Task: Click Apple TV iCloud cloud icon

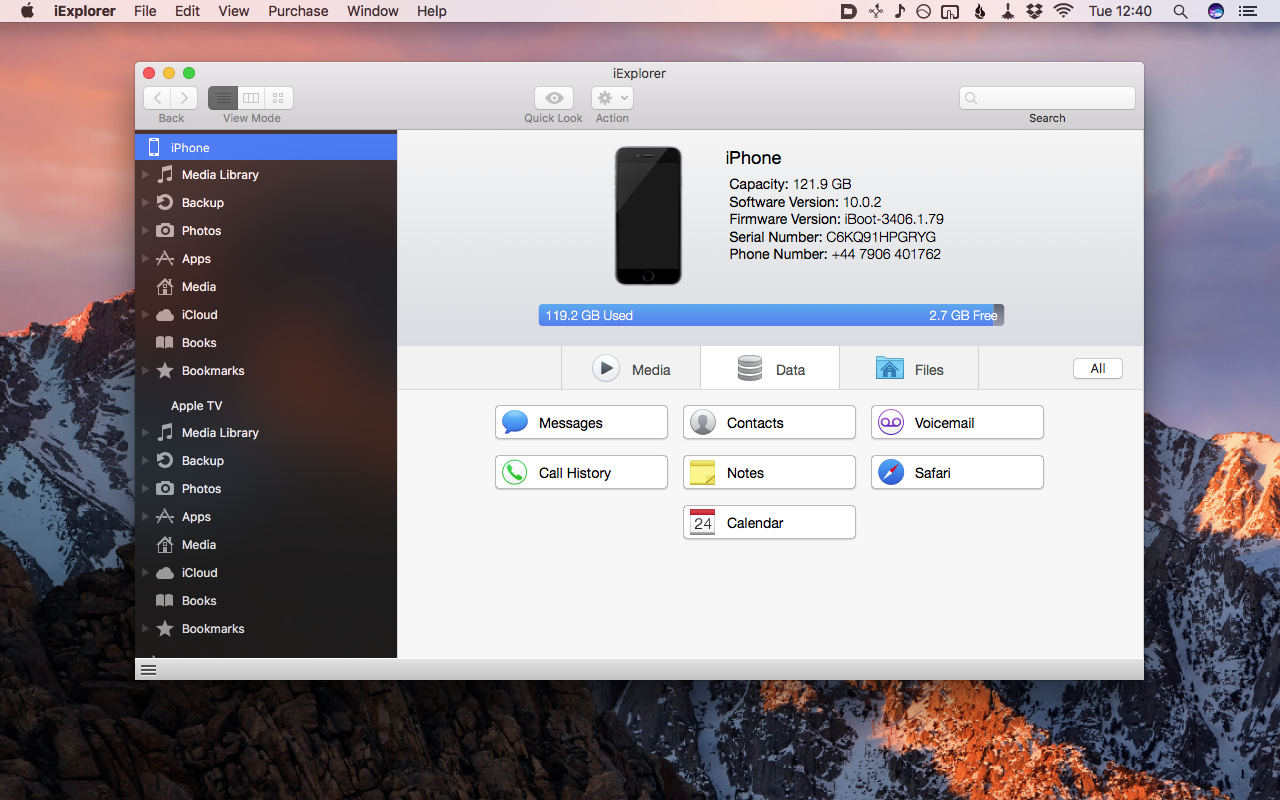Action: [165, 572]
